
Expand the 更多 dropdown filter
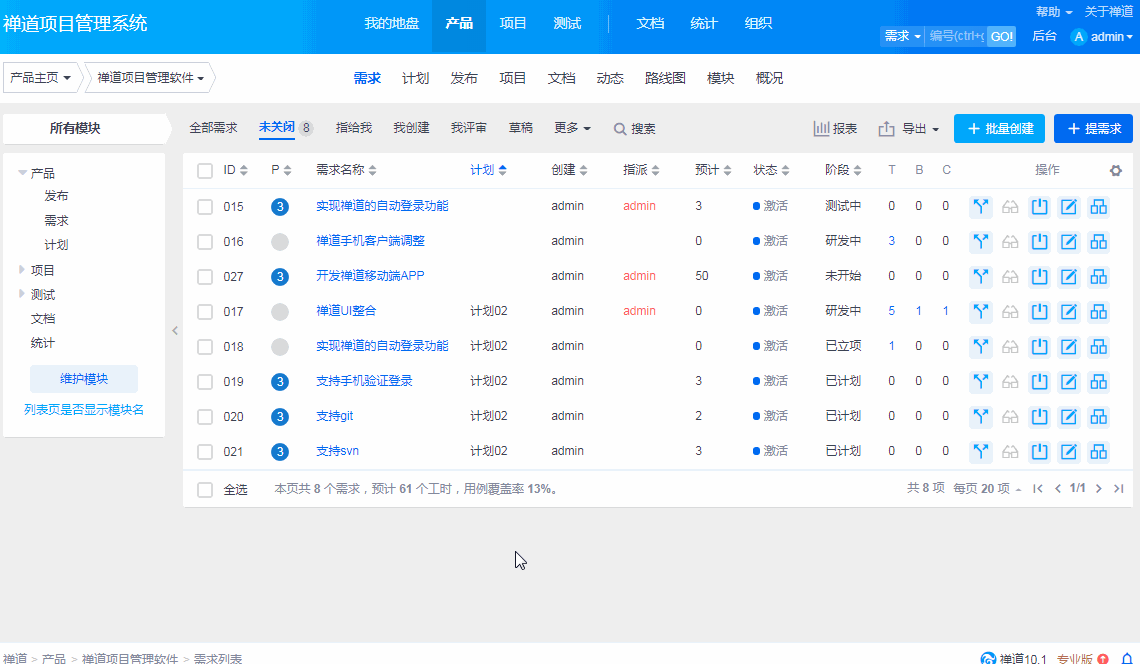click(572, 128)
